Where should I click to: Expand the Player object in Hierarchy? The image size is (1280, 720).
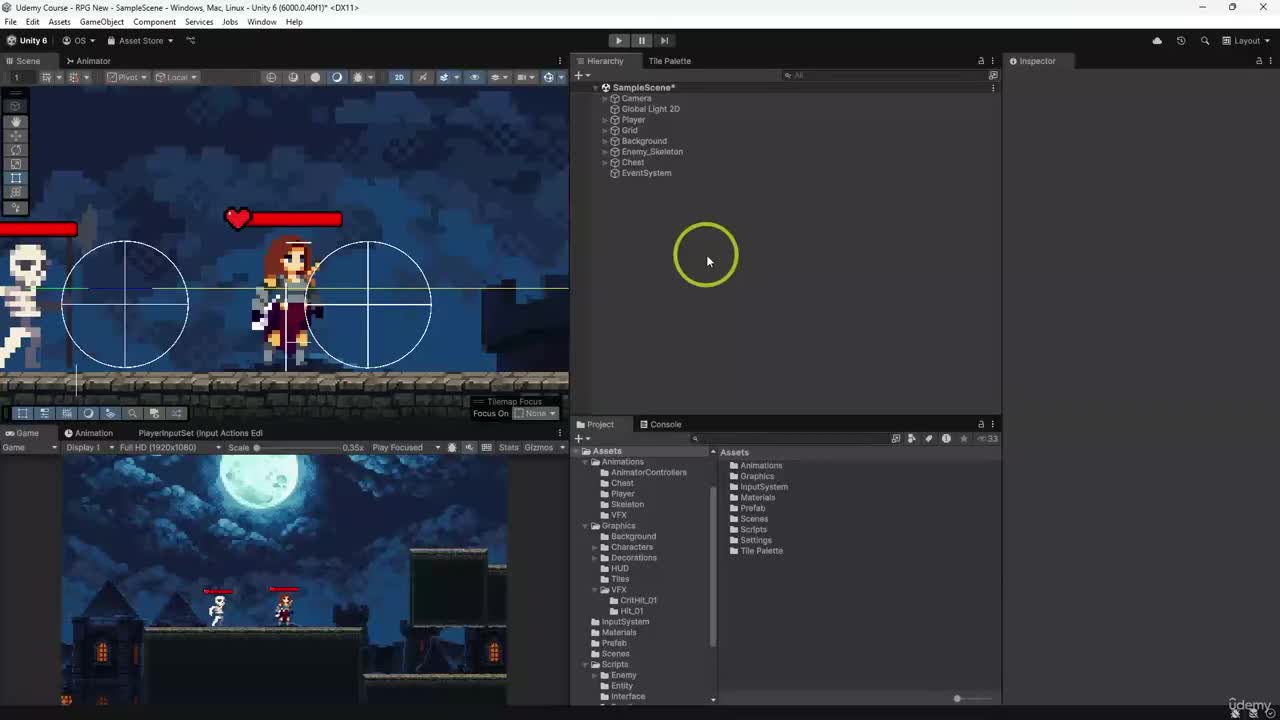coord(605,120)
